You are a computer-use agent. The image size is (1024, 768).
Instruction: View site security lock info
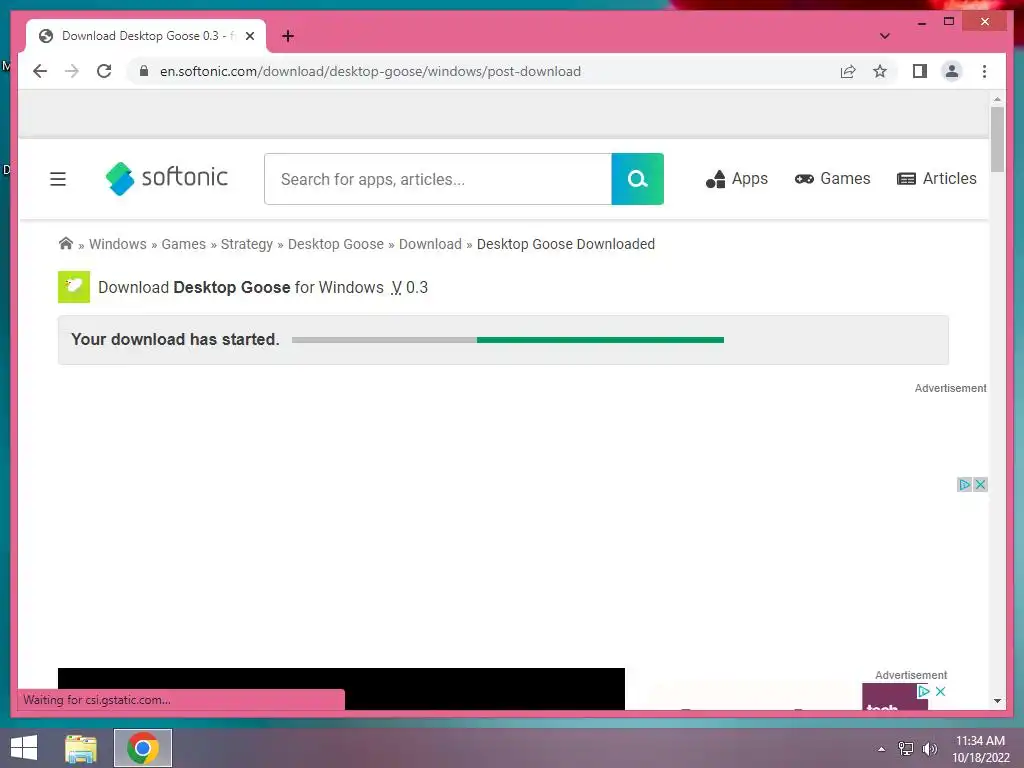(144, 71)
